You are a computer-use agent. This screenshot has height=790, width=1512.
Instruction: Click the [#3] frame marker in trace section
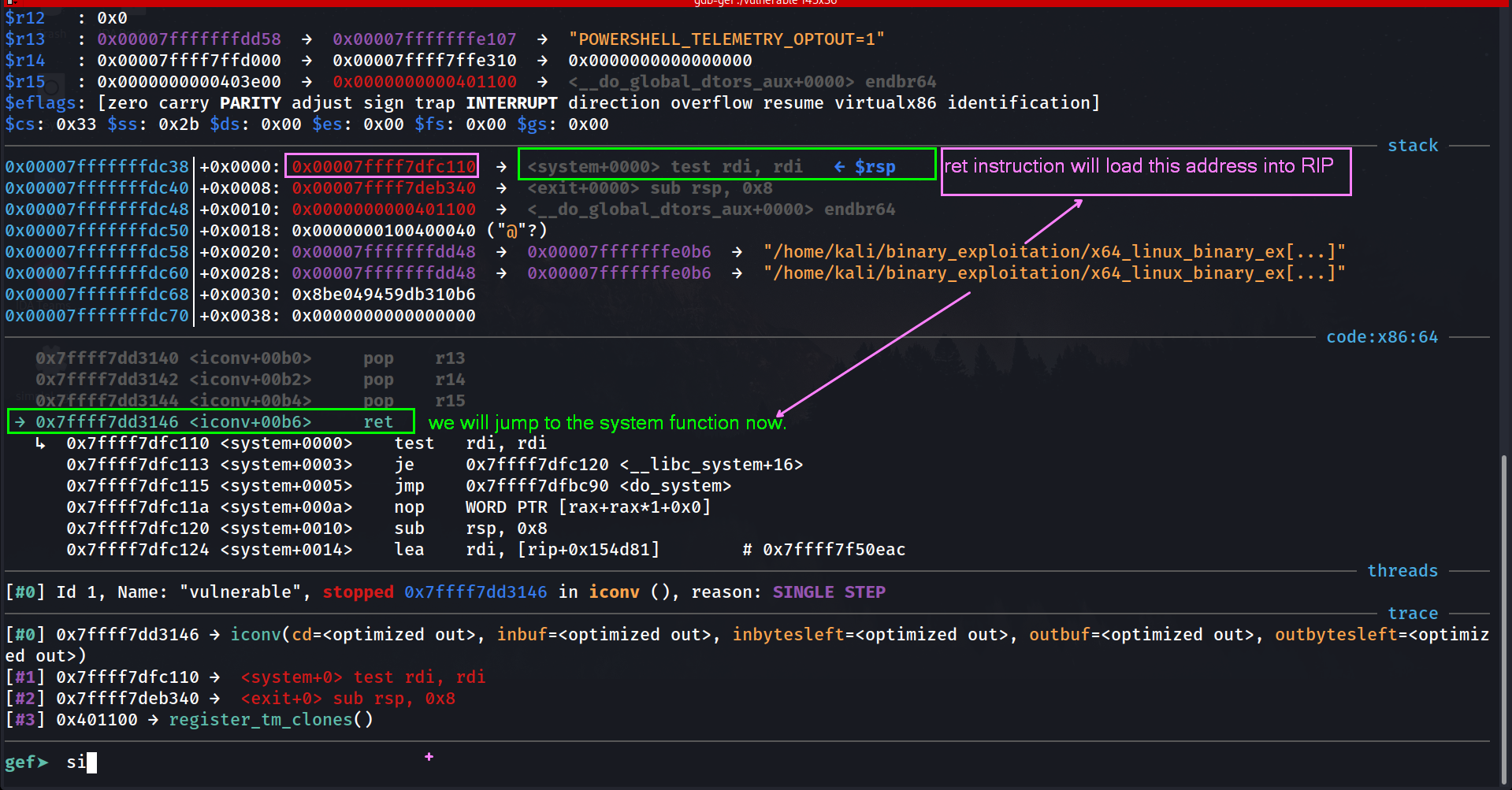tap(25, 720)
